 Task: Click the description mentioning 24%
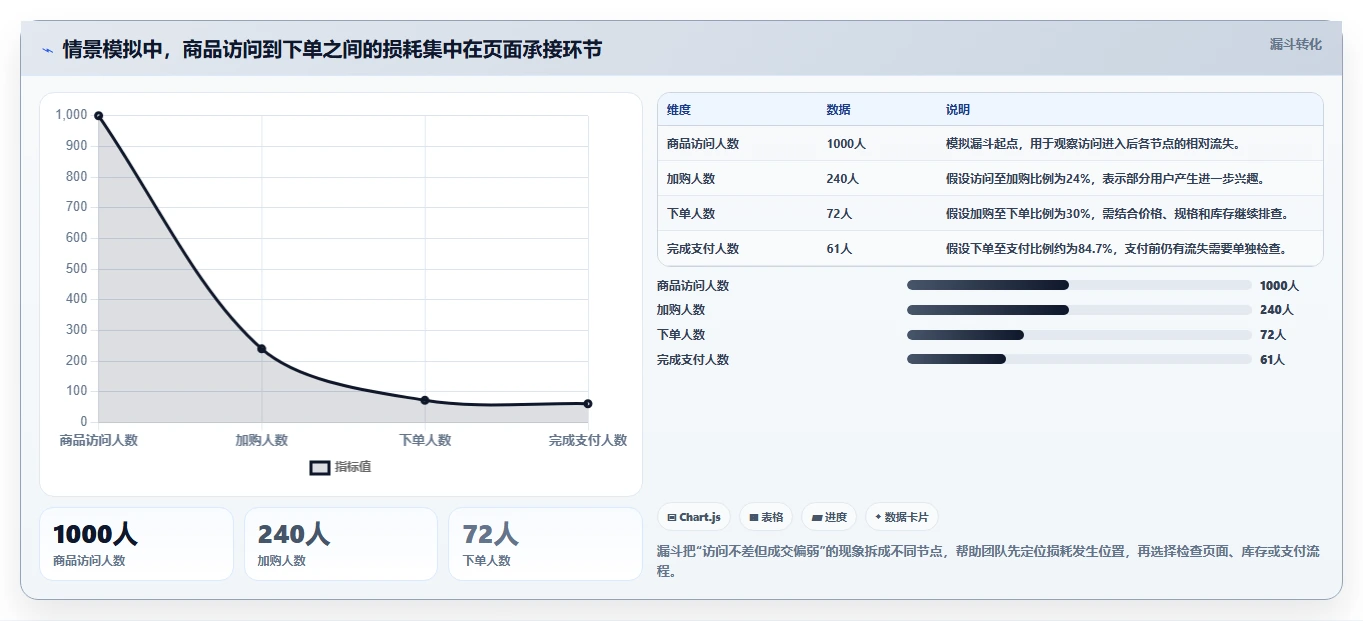coord(1105,179)
